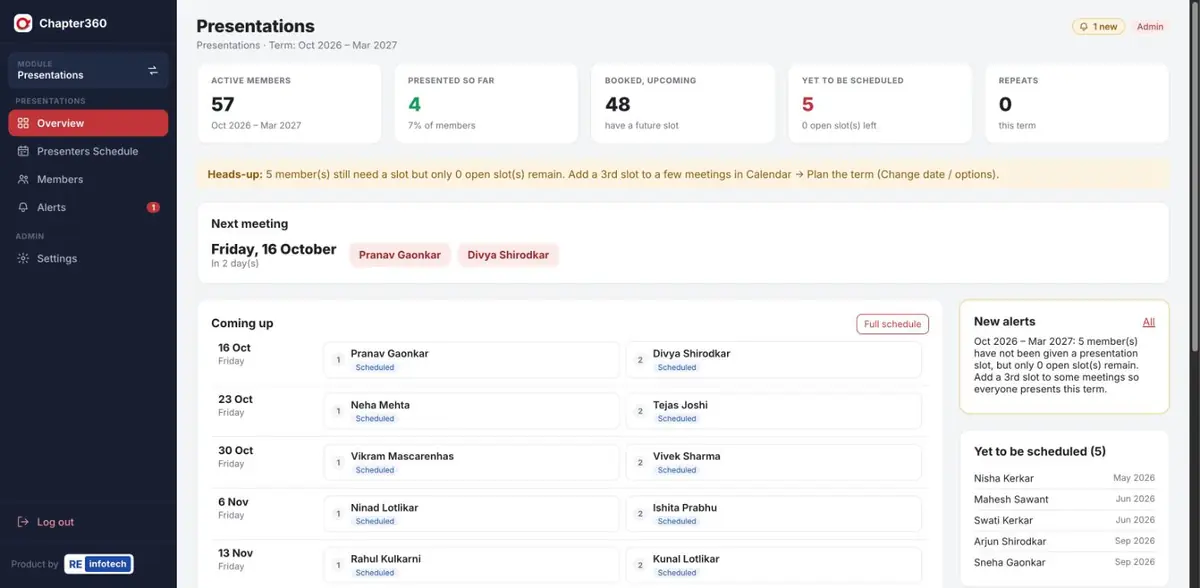Select Neha Mehta's slot on 23 Oct
1200x588 pixels.
click(x=471, y=411)
